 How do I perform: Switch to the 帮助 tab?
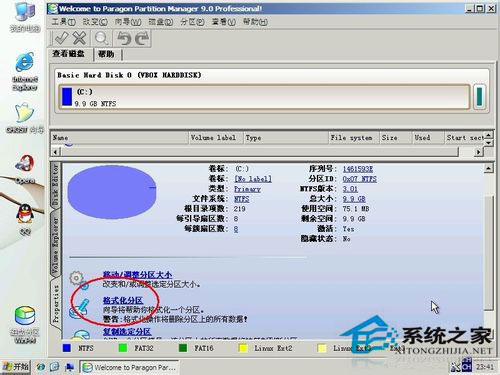pos(106,54)
